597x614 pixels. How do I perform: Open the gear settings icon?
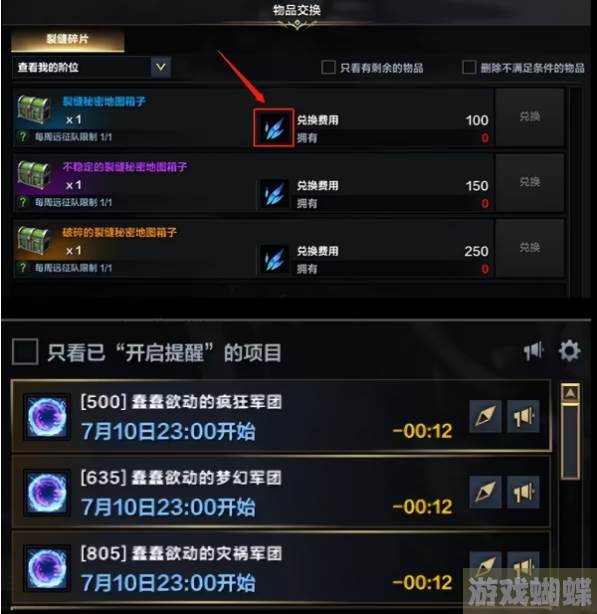[x=569, y=350]
